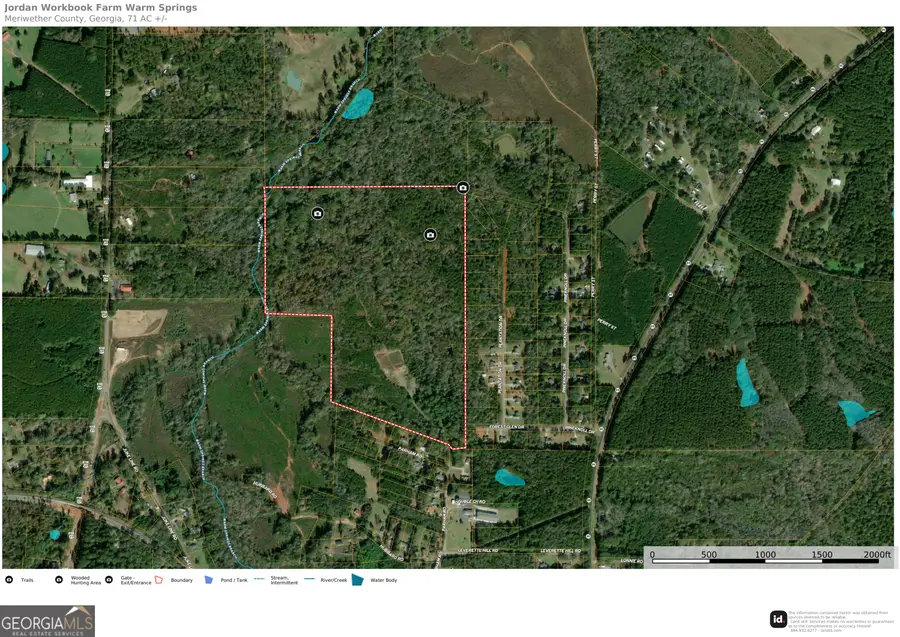Click the red Boundary color swatch in legend

(x=158, y=579)
